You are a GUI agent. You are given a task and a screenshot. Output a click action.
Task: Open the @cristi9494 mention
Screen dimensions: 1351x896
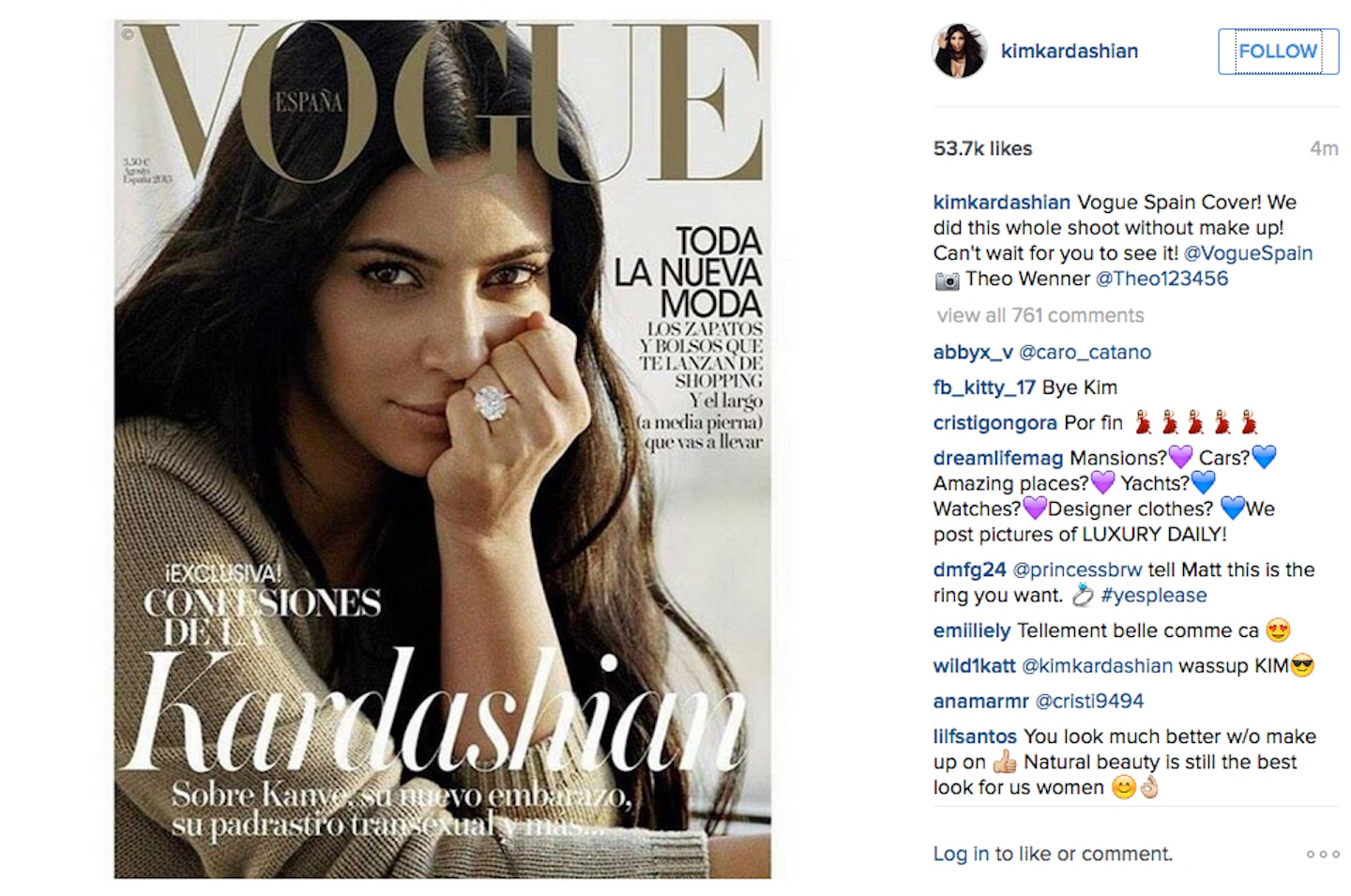[x=1089, y=701]
